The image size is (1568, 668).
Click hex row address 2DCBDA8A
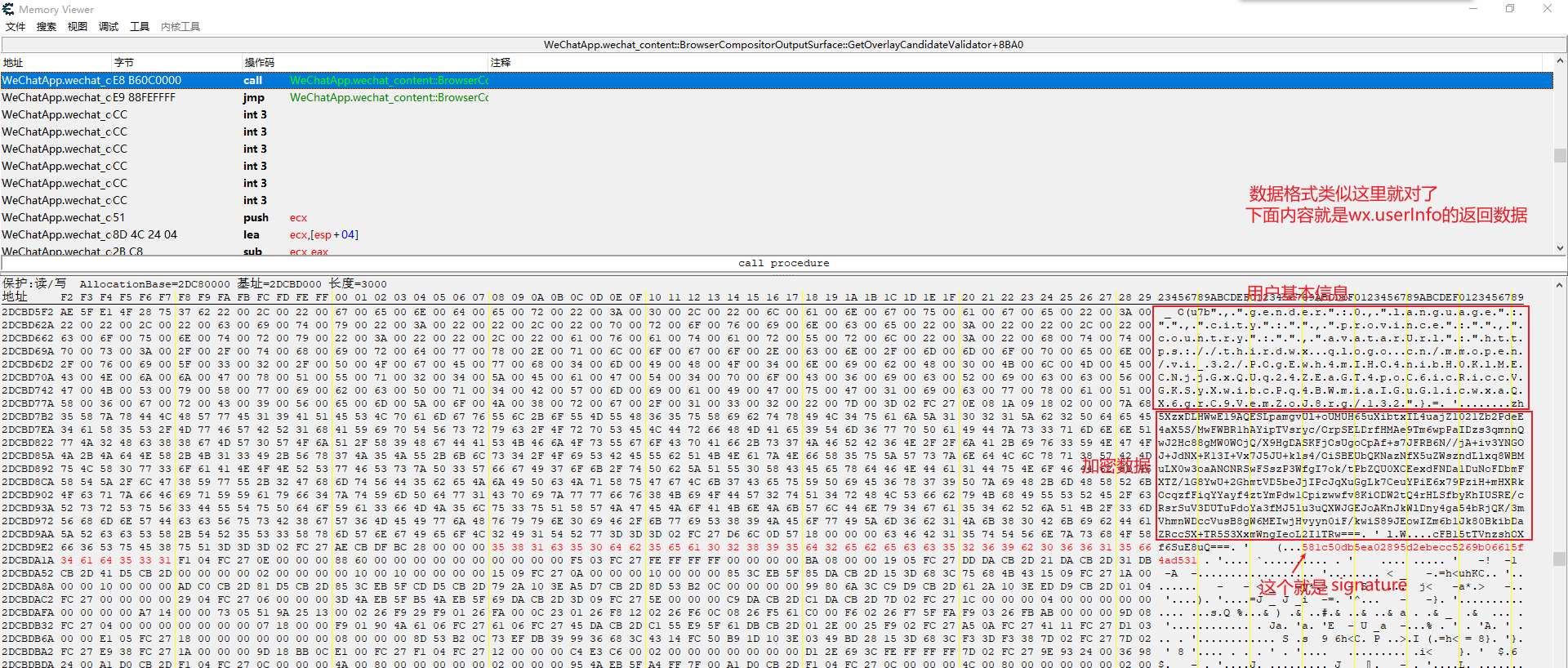click(28, 586)
